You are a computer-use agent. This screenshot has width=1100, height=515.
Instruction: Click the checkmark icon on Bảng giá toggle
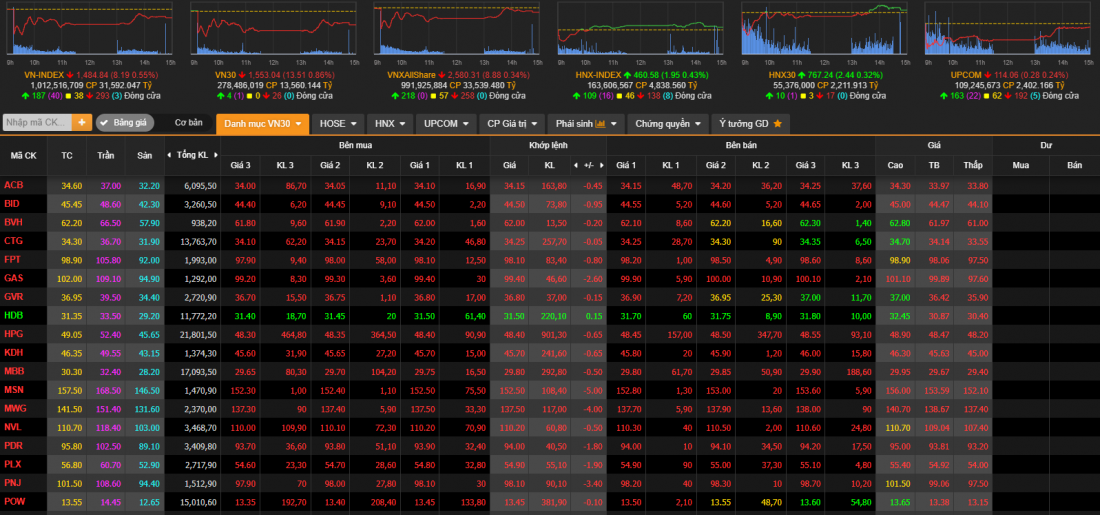coord(105,123)
